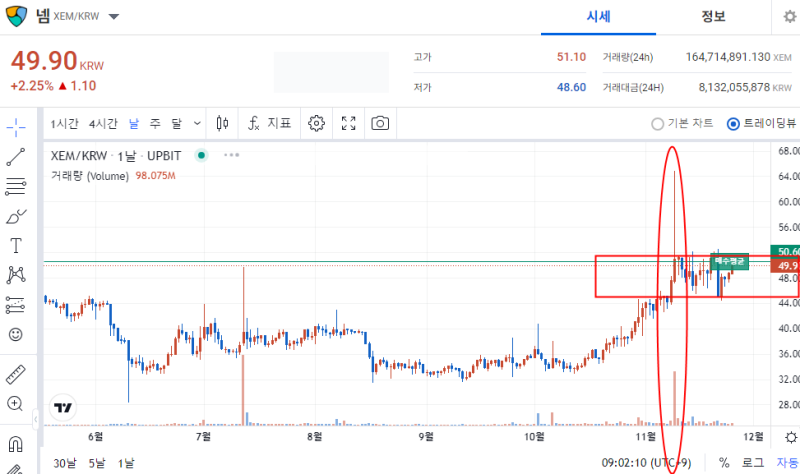Click the 매수평균 price line label
800x474 pixels.
730,261
